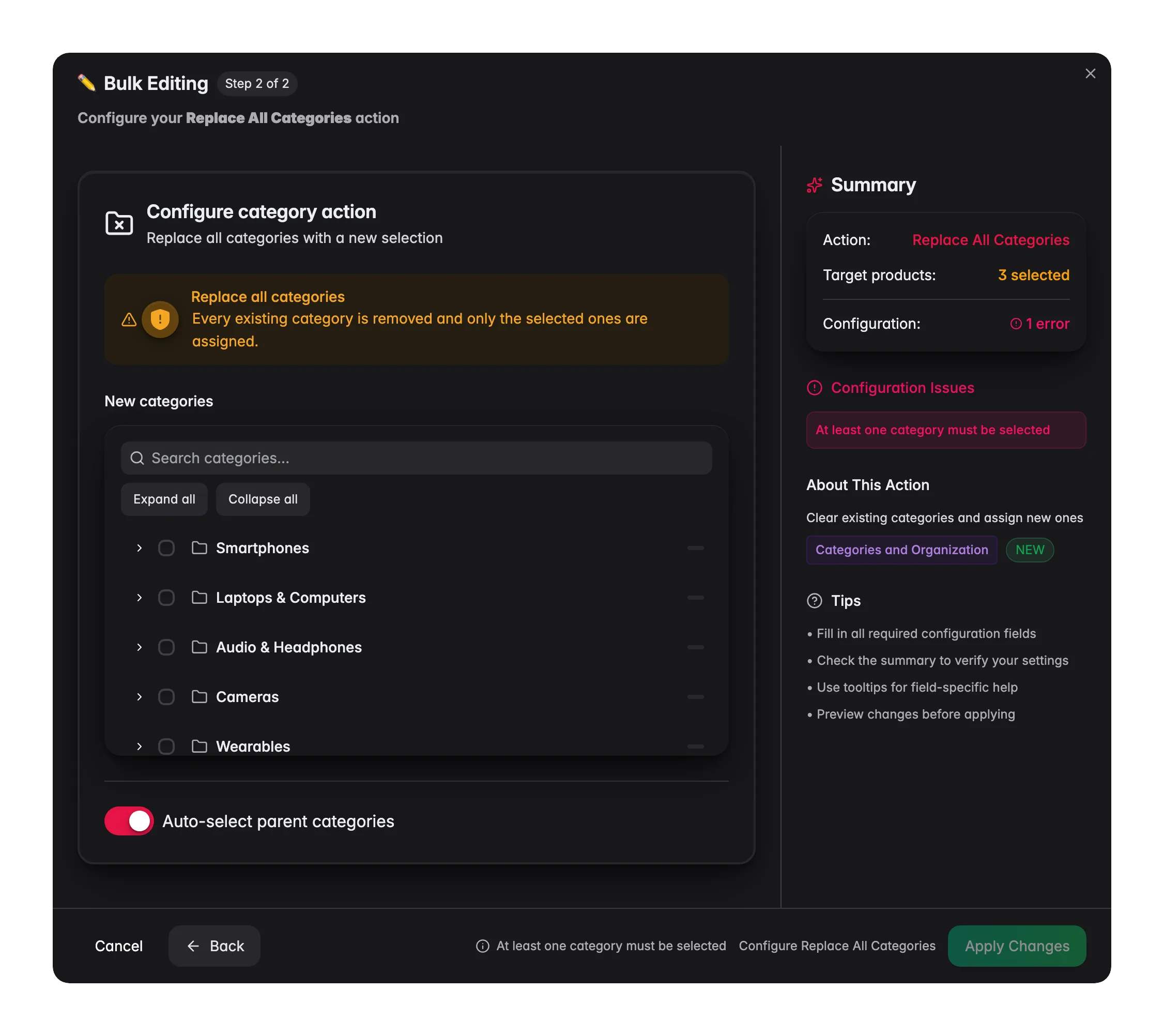The image size is (1164, 1036).
Task: Expand the Wearables category chevron
Action: (139, 746)
